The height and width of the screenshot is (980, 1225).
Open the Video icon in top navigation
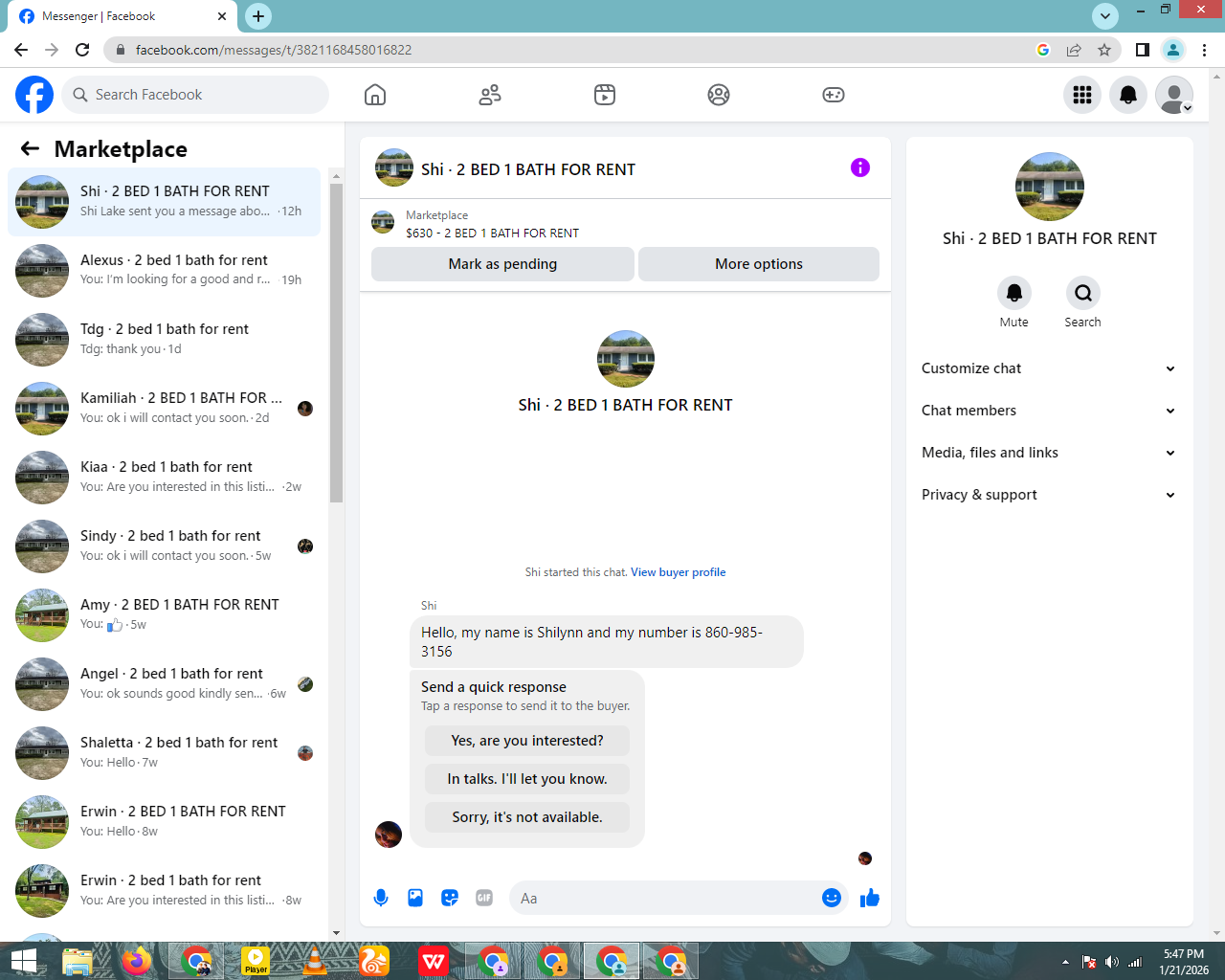tap(605, 95)
